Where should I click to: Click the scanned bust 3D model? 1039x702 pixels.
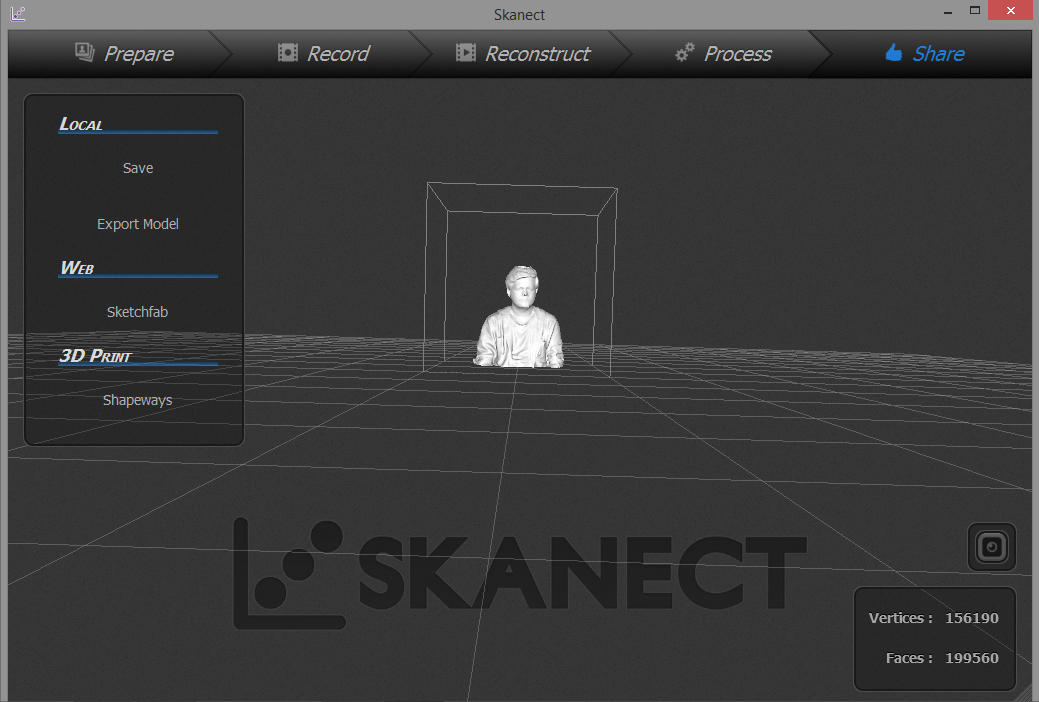519,317
